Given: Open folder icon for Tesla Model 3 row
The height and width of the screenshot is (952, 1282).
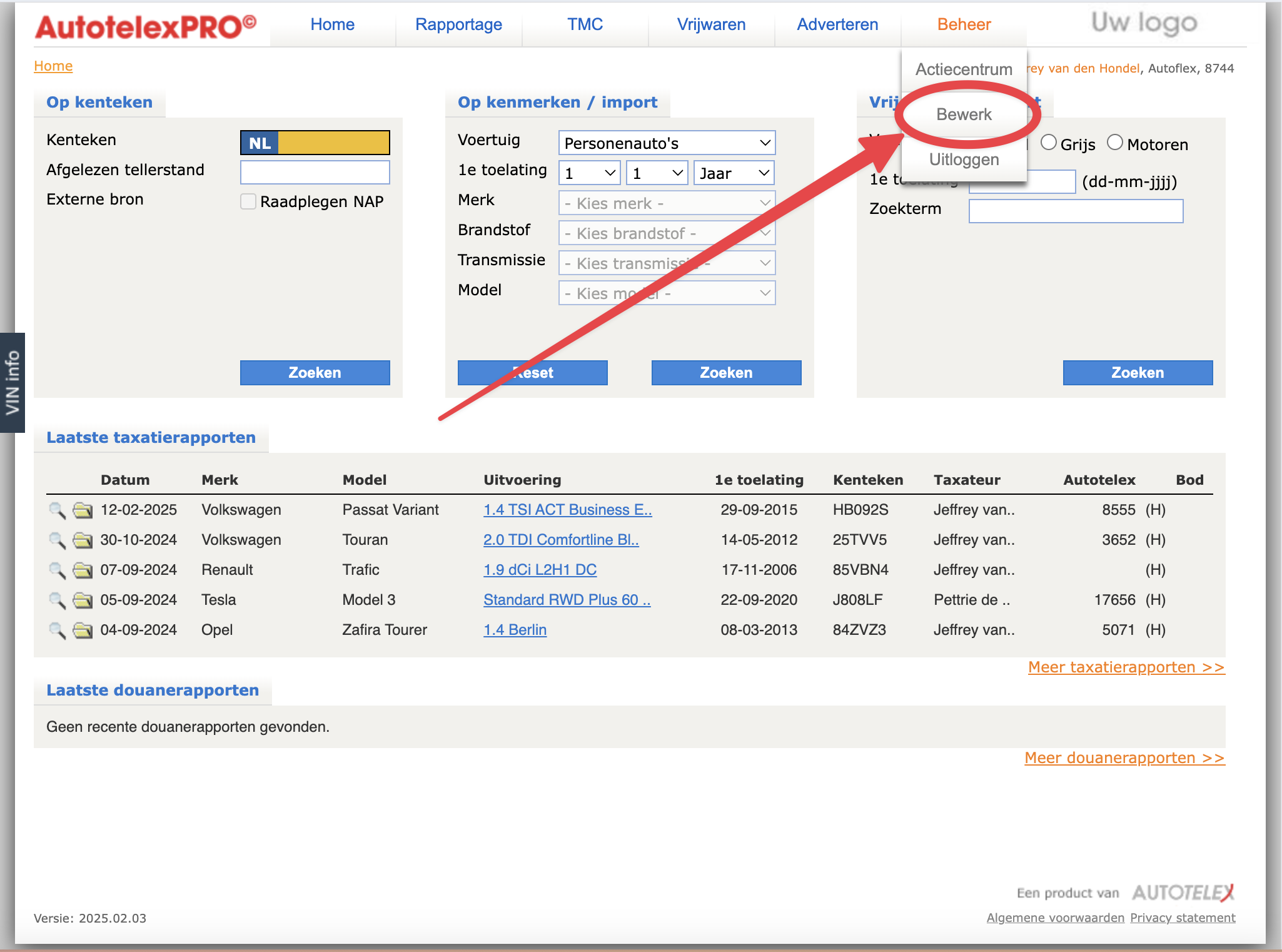Looking at the screenshot, I should pyautogui.click(x=83, y=600).
